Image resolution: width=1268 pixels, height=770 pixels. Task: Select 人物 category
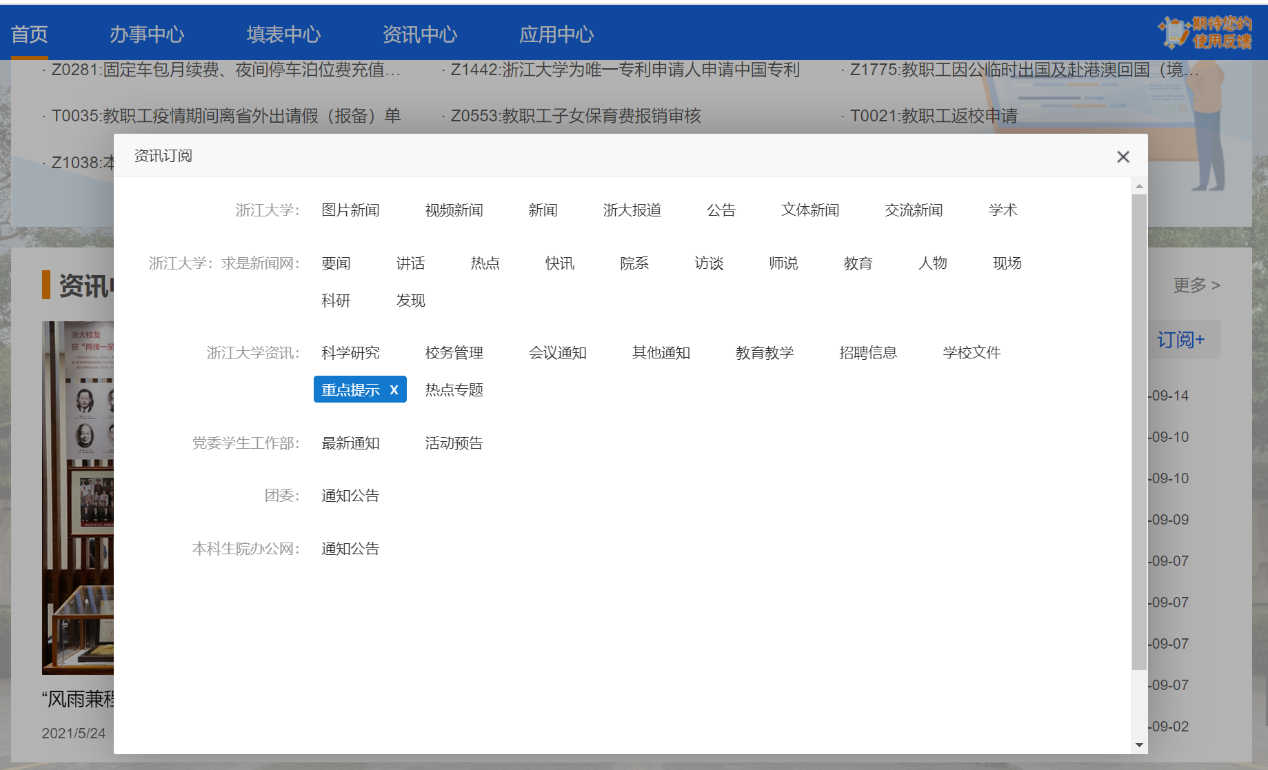click(x=933, y=263)
